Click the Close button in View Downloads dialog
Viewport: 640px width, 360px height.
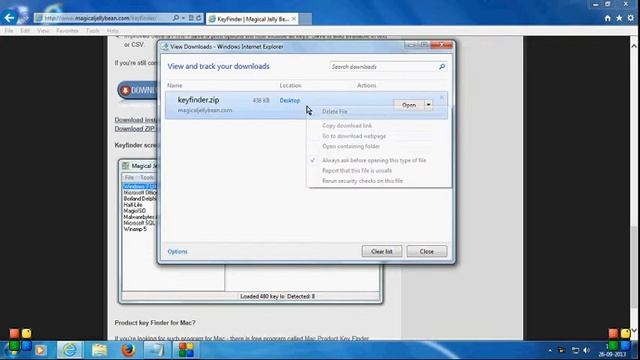[427, 251]
